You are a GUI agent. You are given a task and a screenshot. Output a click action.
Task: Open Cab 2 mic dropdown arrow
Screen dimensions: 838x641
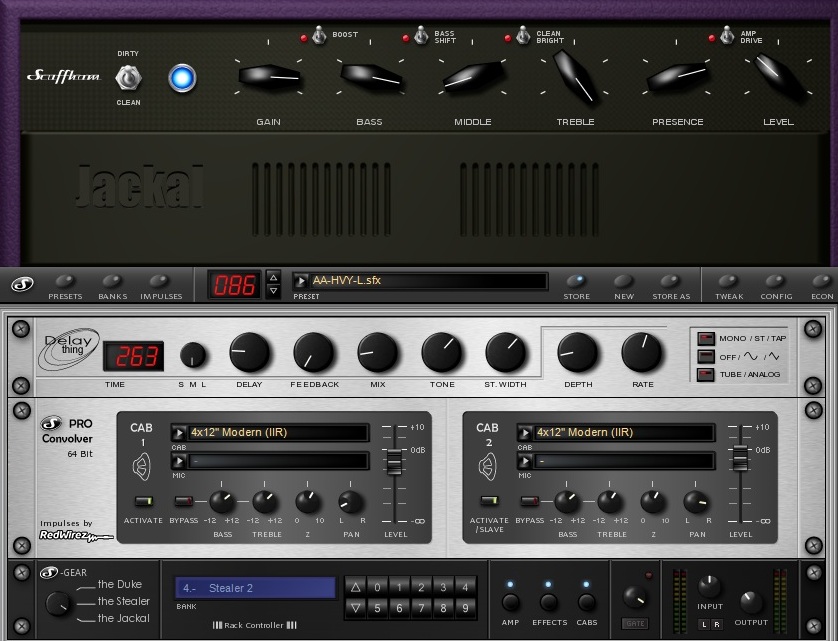[525, 461]
